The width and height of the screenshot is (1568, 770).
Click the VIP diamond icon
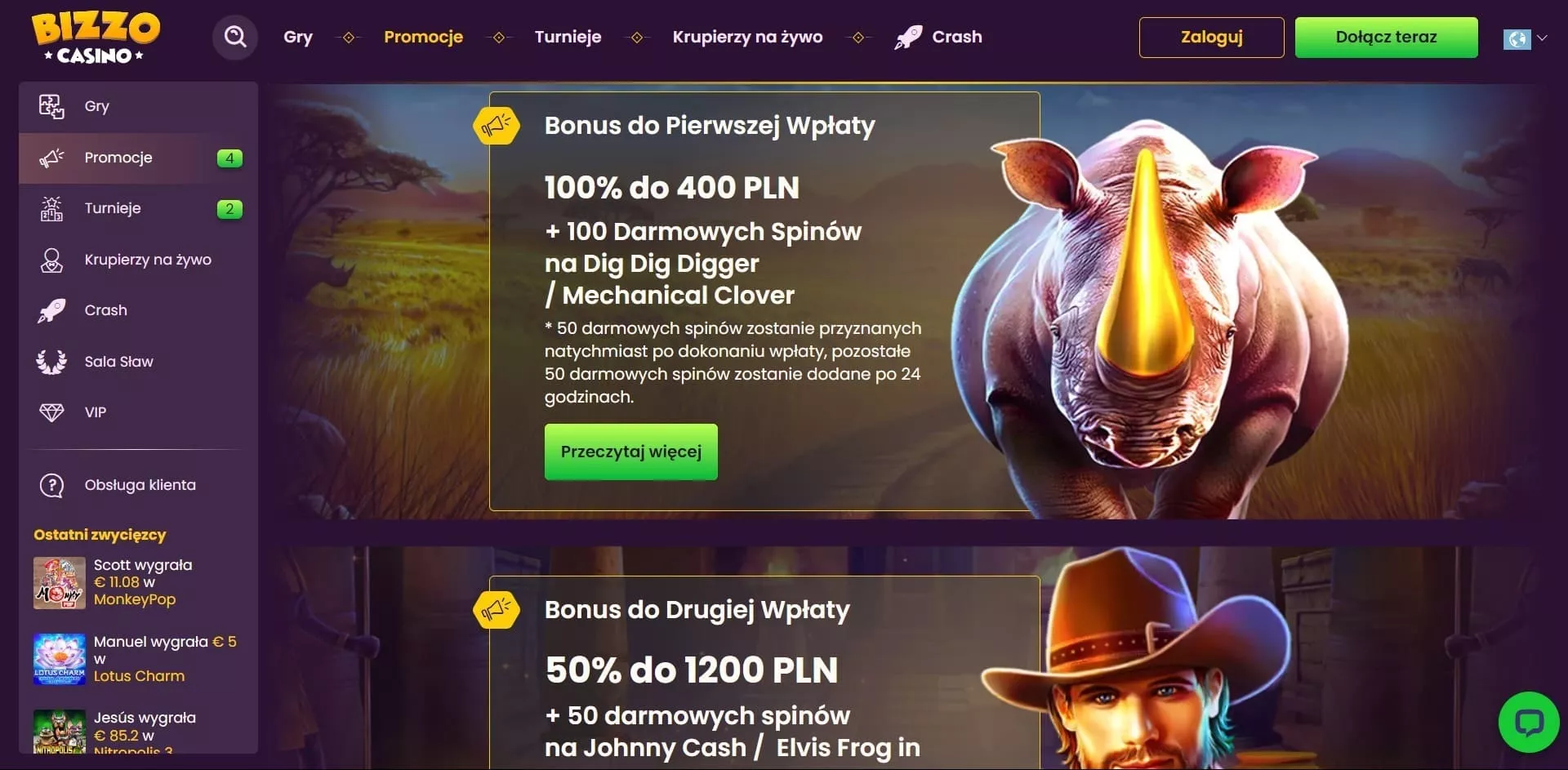51,412
